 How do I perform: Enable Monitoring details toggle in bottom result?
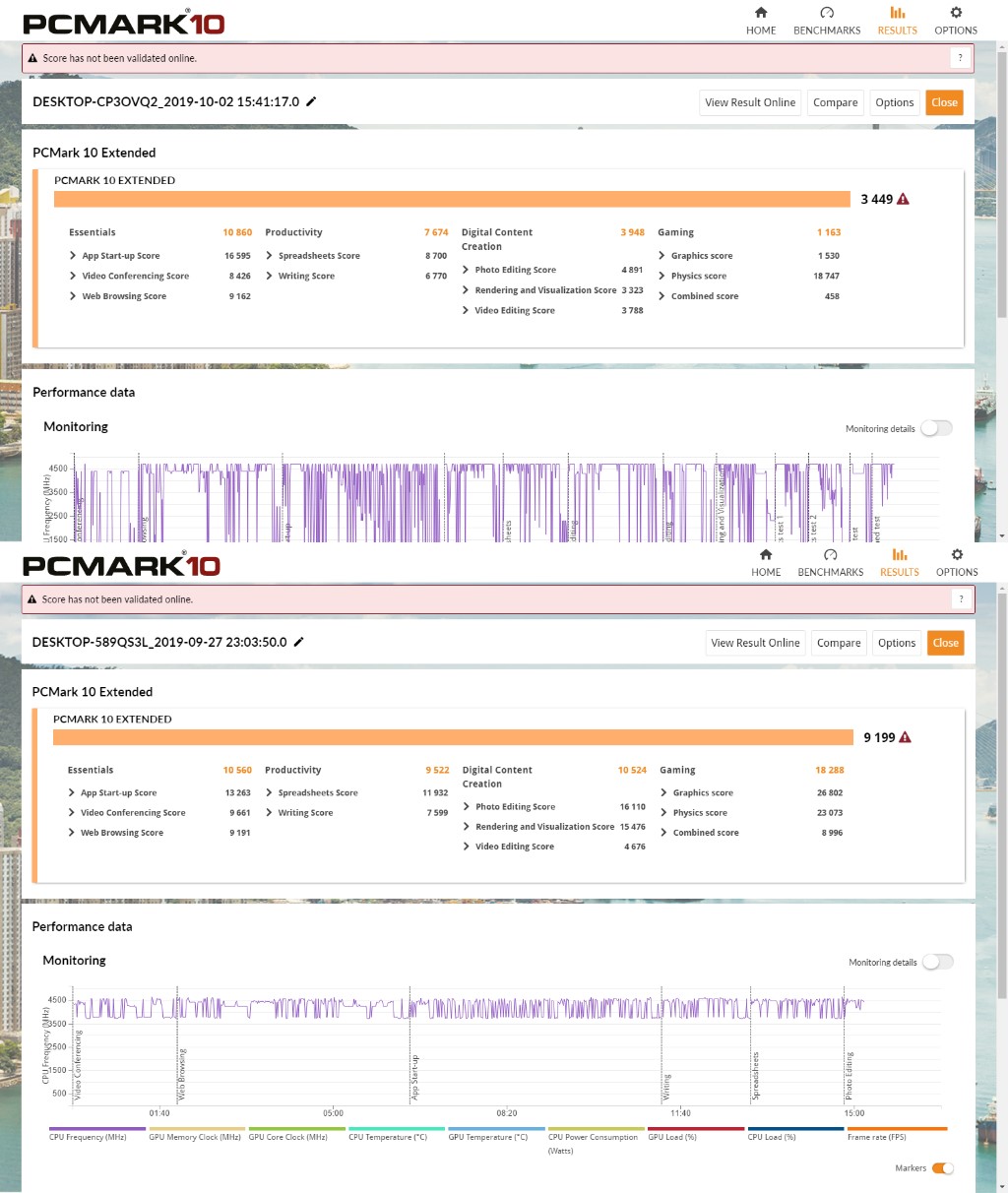click(x=938, y=962)
